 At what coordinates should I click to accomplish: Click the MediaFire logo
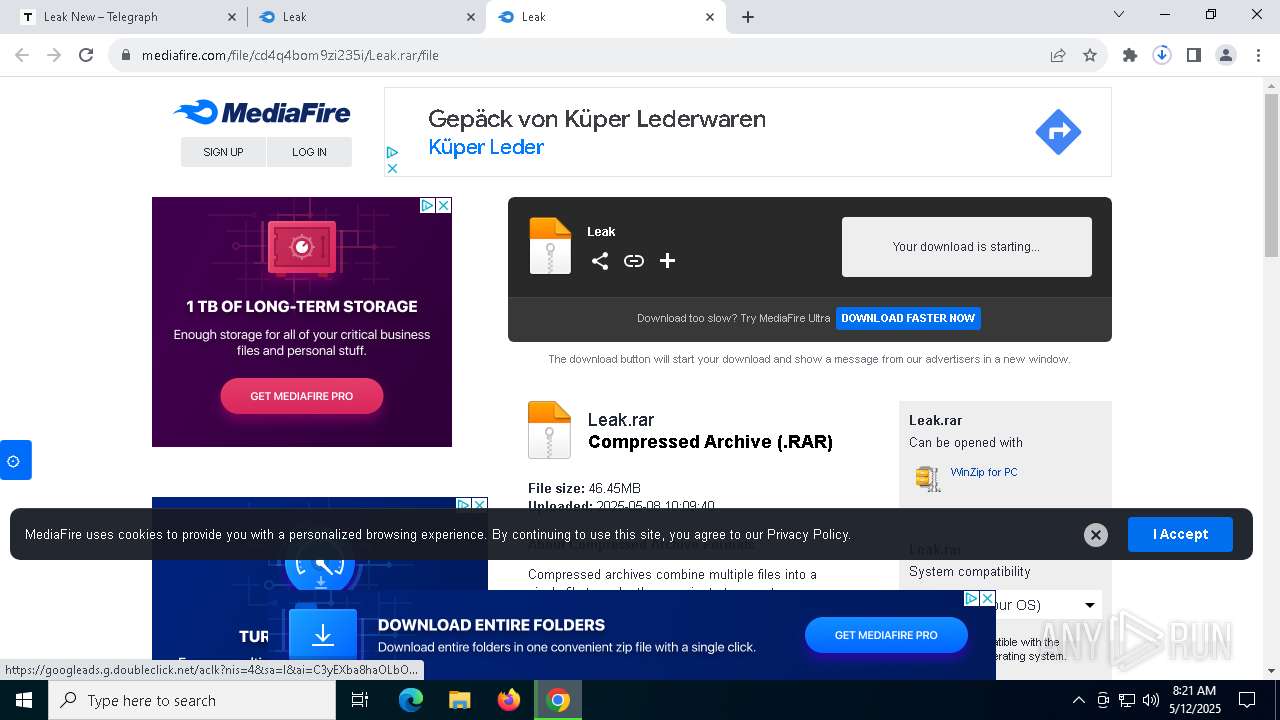pos(262,113)
